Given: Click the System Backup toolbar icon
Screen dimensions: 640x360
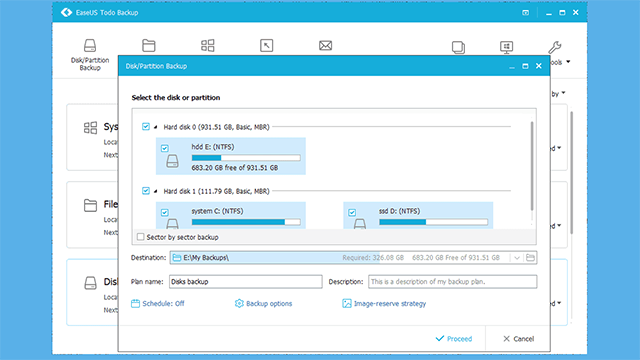Looking at the screenshot, I should 207,45.
